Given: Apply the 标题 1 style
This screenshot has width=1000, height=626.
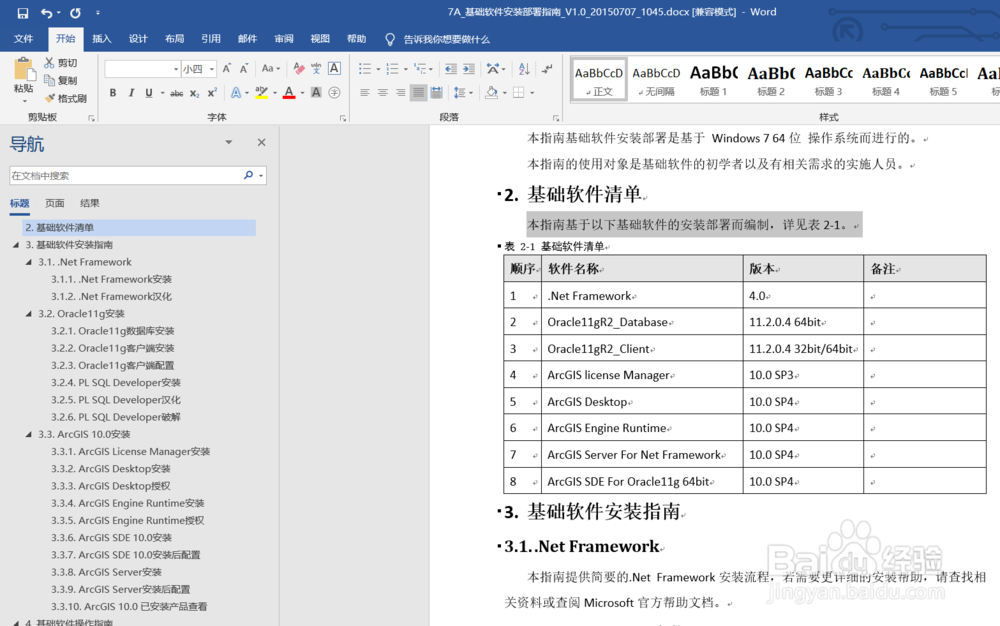Looking at the screenshot, I should point(714,80).
